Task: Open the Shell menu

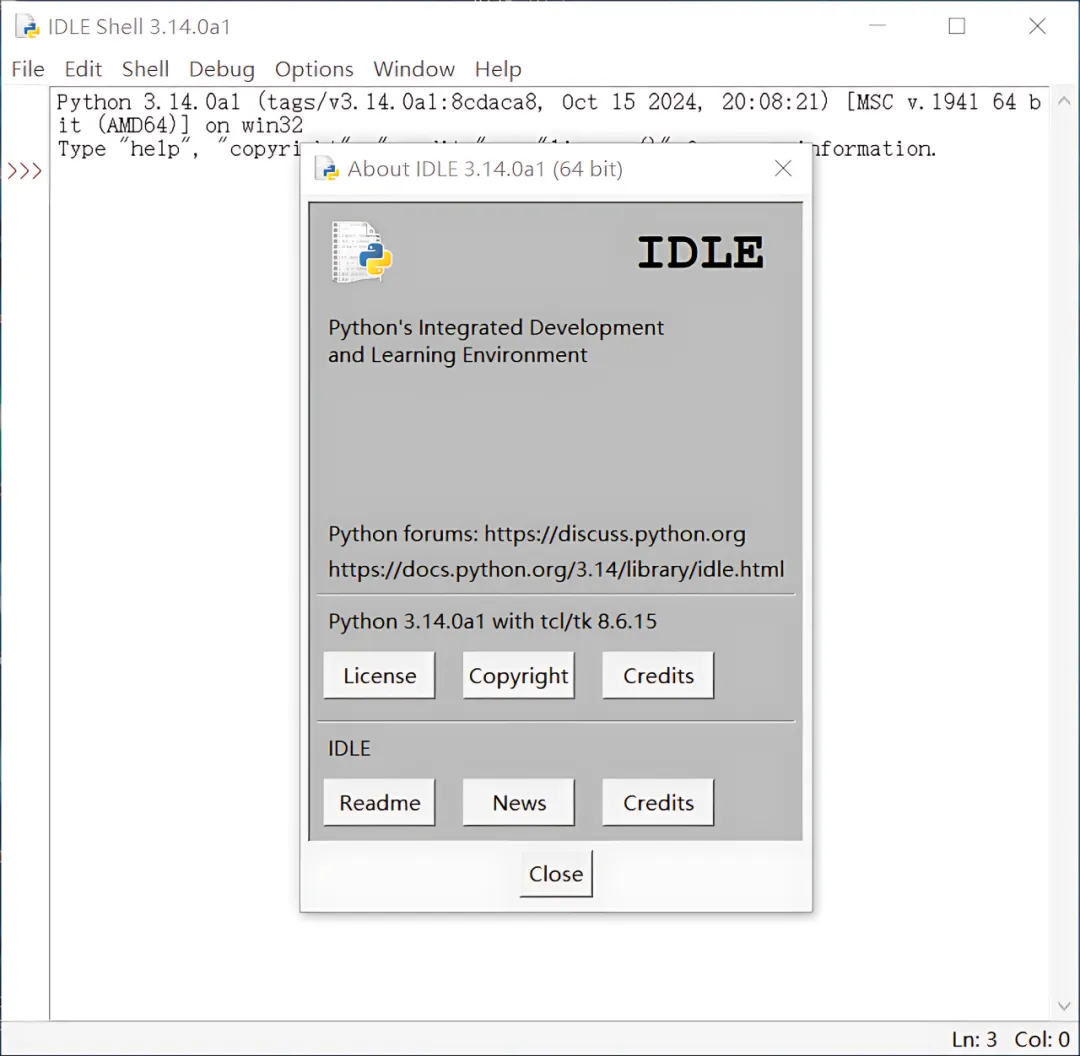Action: 145,69
